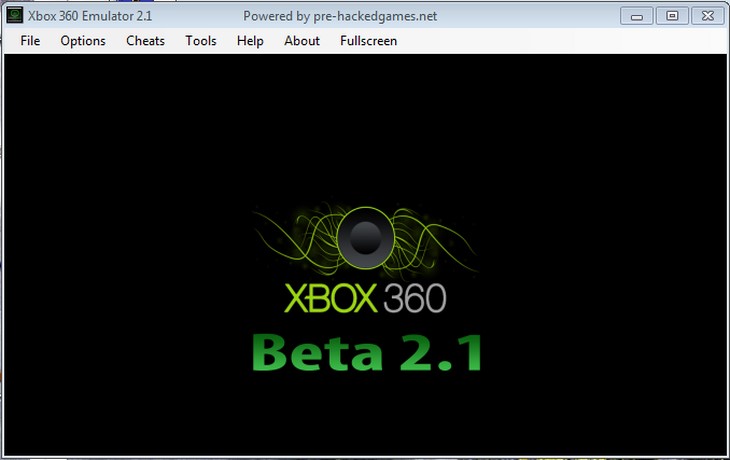Click the Xbox 360 orb logo
This screenshot has height=460, width=730.
tap(365, 238)
